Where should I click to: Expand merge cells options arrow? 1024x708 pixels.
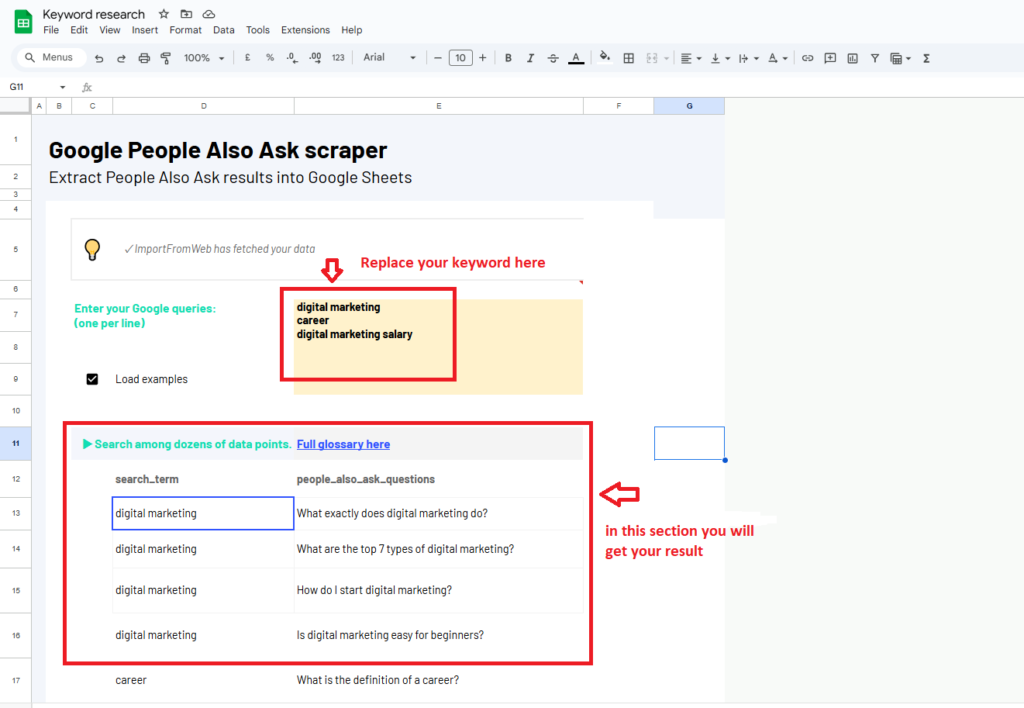[666, 58]
